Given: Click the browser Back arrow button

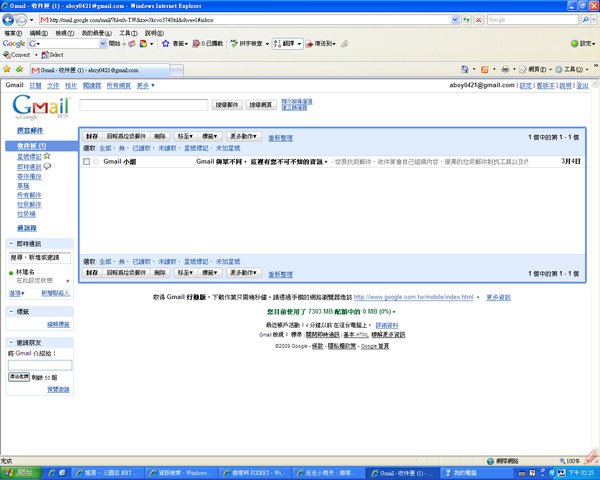Looking at the screenshot, I should tap(8, 20).
